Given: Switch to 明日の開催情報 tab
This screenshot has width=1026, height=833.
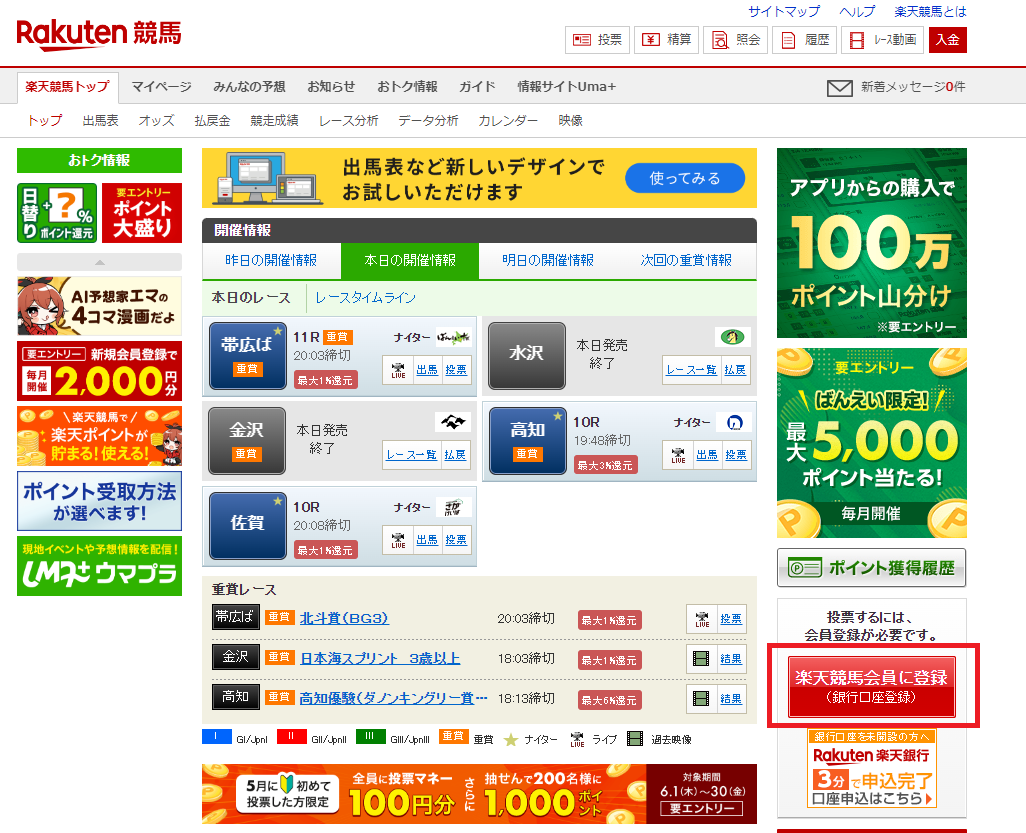Looking at the screenshot, I should [x=548, y=260].
